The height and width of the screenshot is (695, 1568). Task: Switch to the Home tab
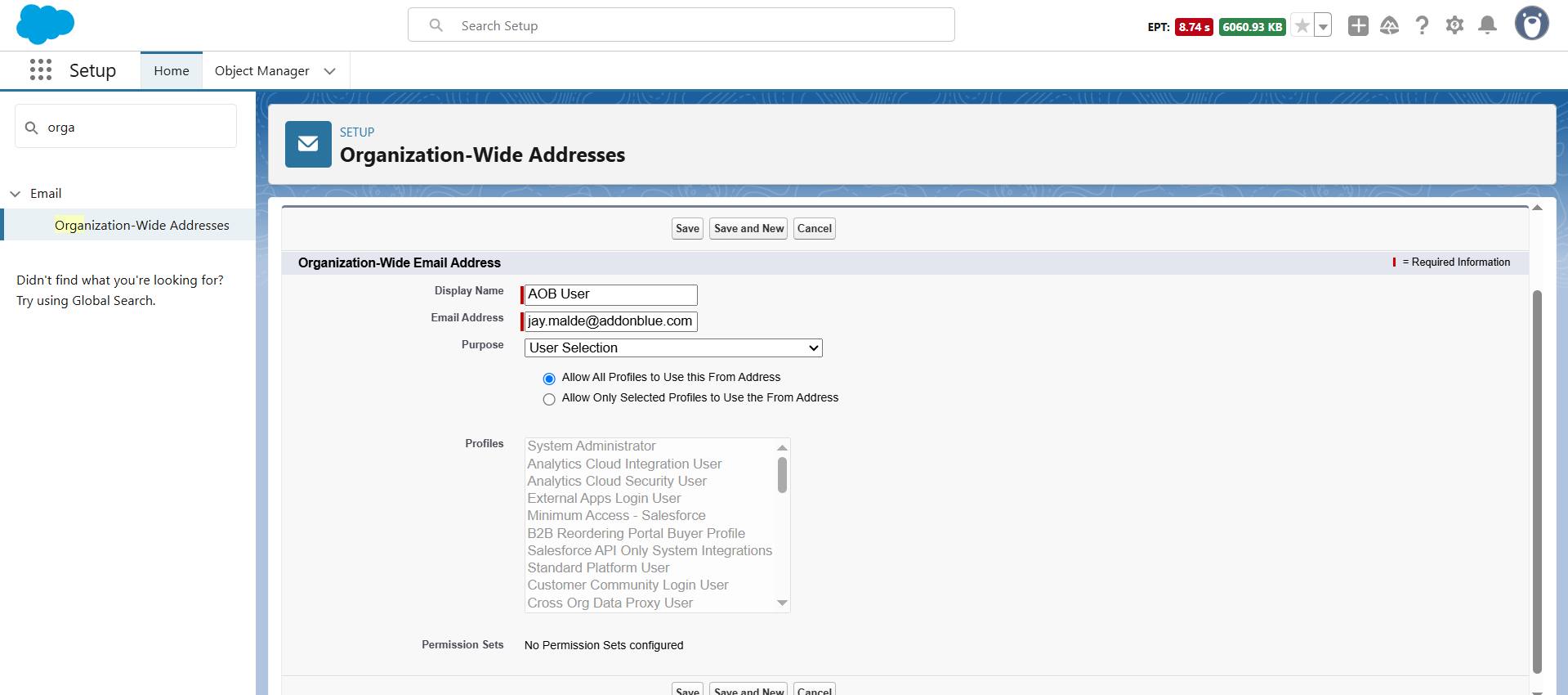(x=172, y=71)
